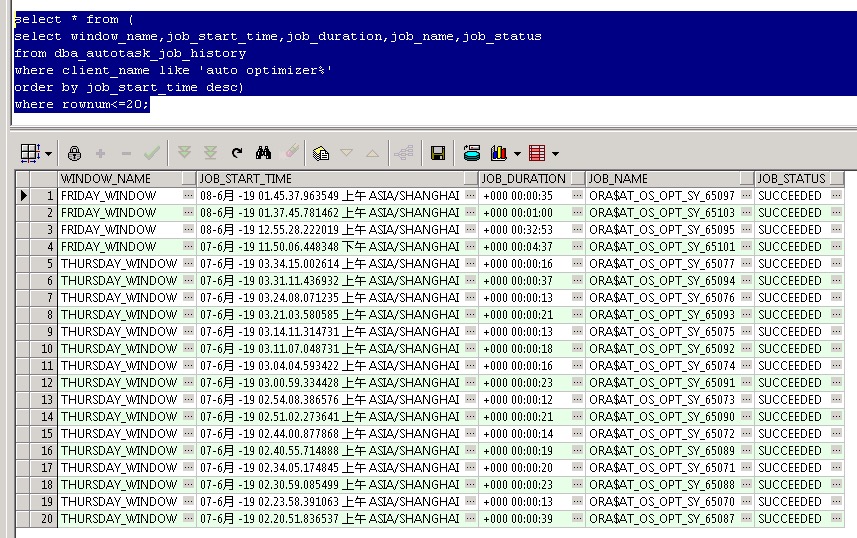Image resolution: width=857 pixels, height=538 pixels.
Task: Select row 5 via its row number
Action: click(46, 264)
